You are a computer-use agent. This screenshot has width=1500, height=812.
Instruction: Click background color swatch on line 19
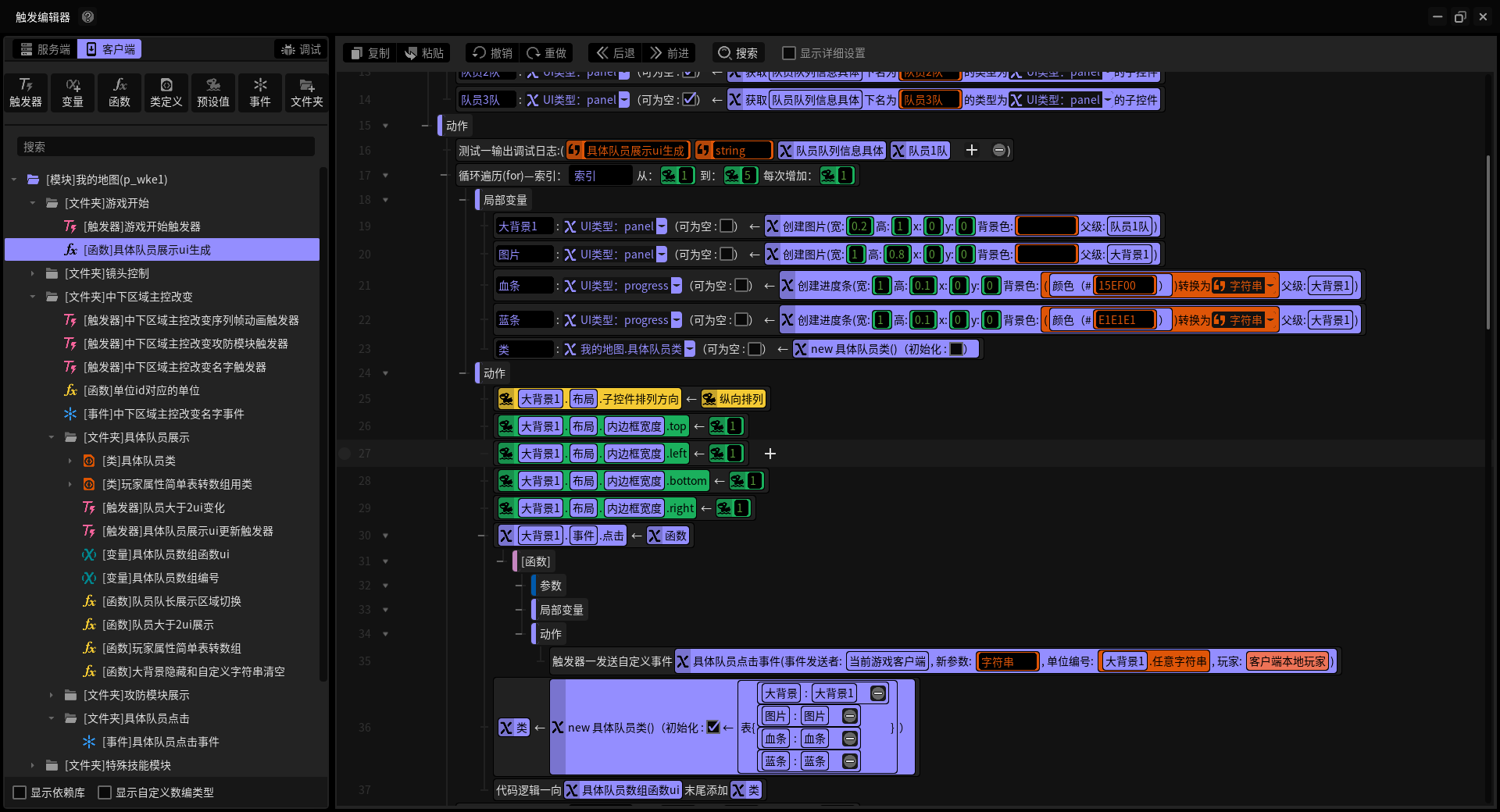click(1046, 226)
